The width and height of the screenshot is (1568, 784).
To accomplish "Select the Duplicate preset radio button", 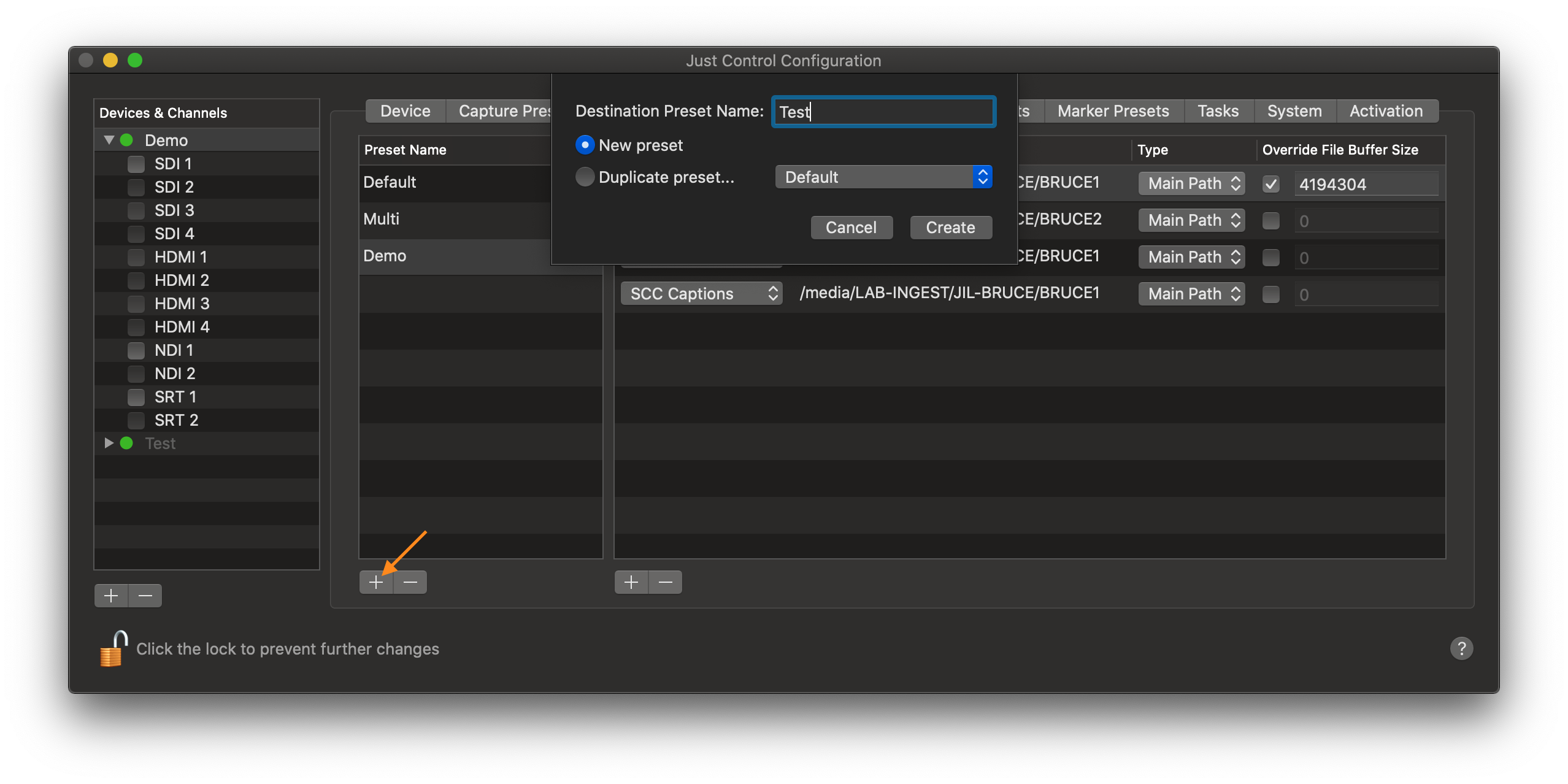I will (585, 177).
